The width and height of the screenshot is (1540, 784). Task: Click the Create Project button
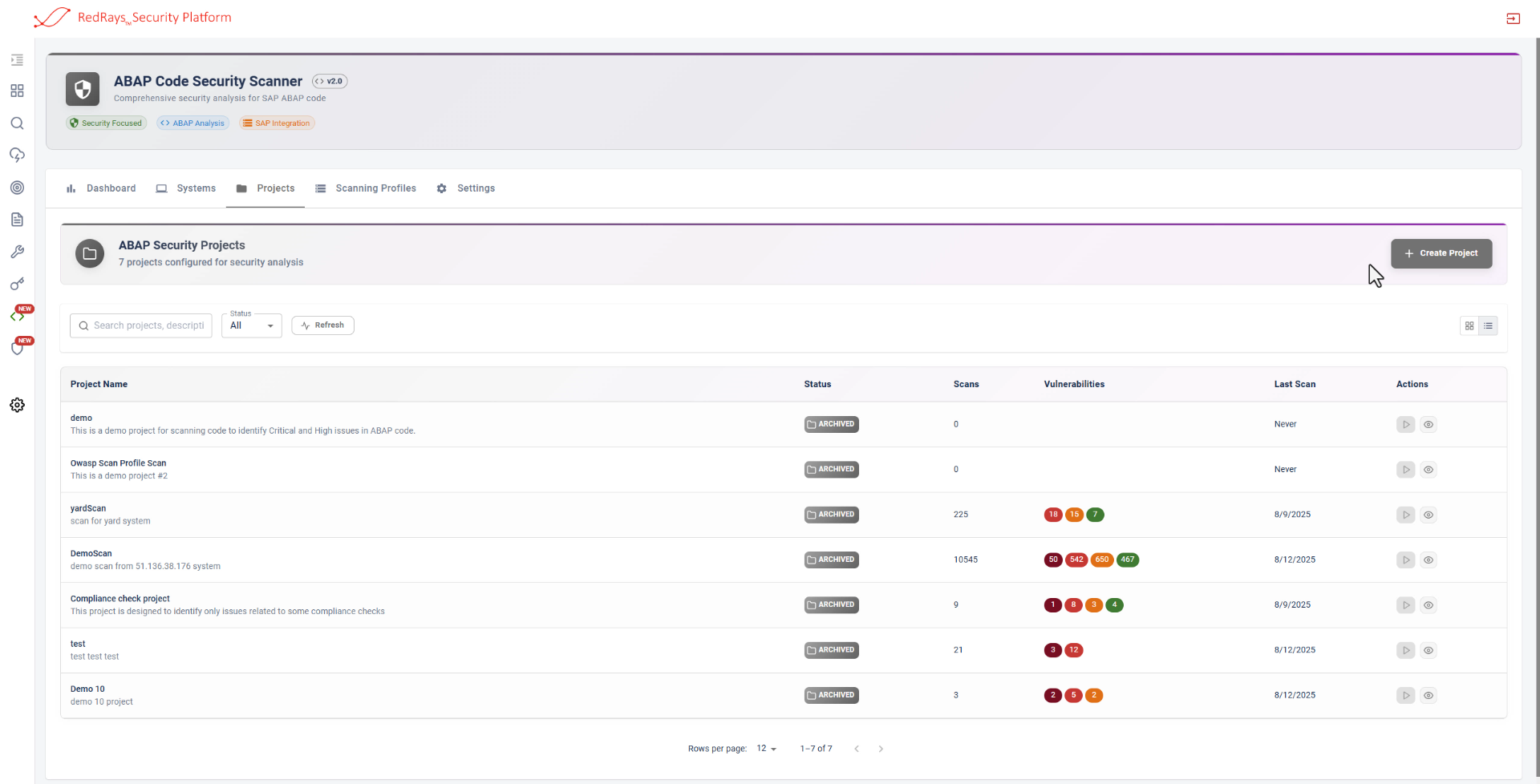coord(1441,253)
